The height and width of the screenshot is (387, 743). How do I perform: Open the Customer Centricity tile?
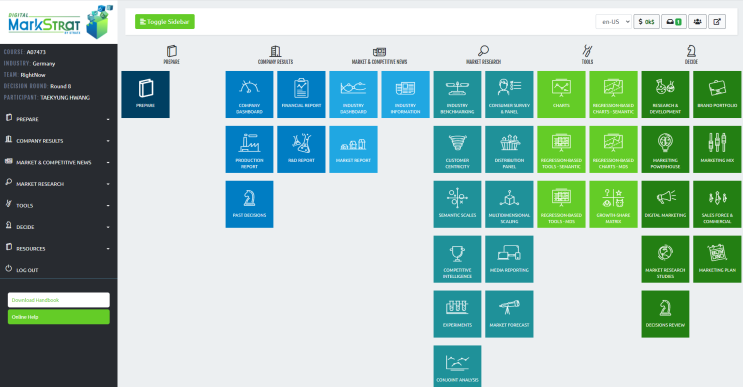coord(457,149)
